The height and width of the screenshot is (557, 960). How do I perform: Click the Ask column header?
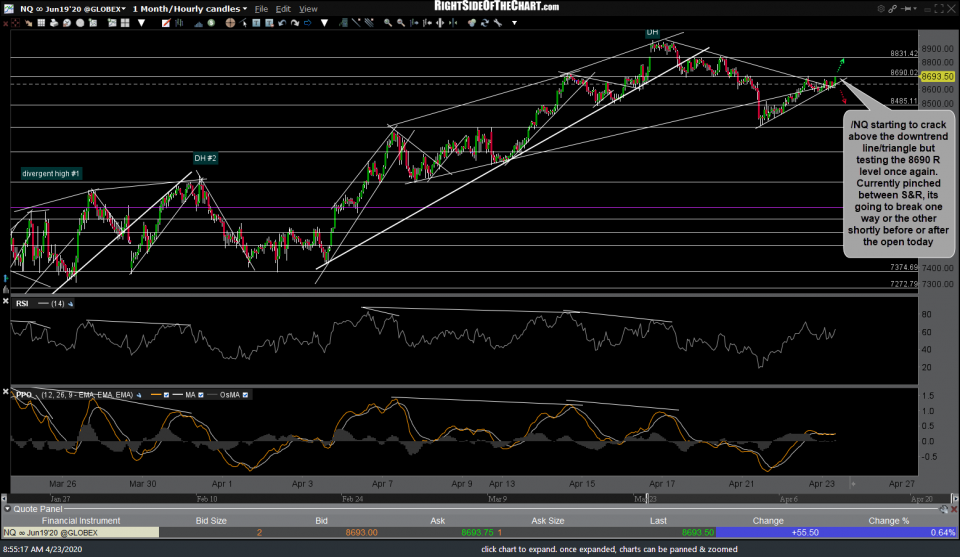[x=437, y=521]
